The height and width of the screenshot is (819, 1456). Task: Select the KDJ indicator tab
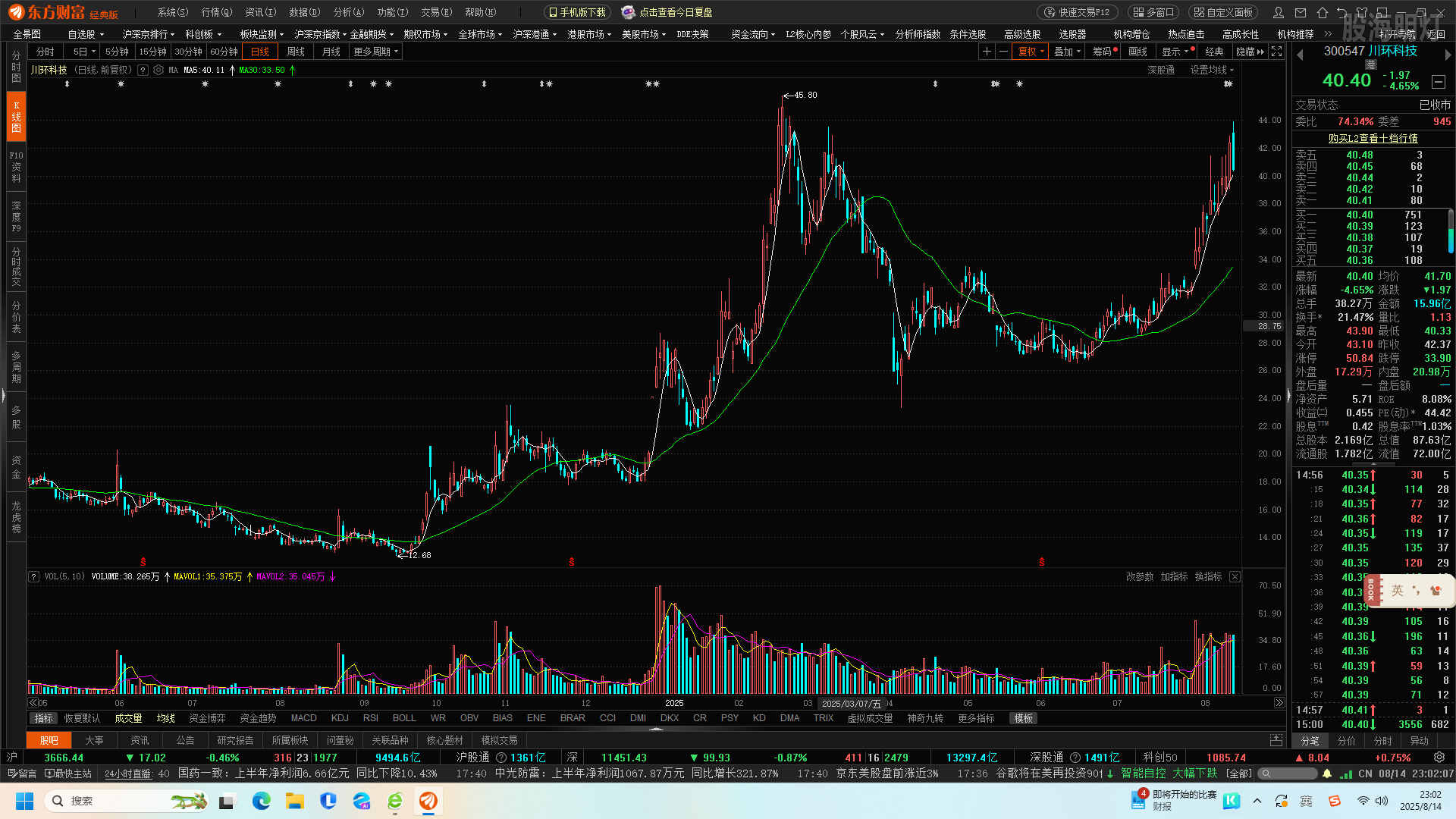click(x=340, y=718)
